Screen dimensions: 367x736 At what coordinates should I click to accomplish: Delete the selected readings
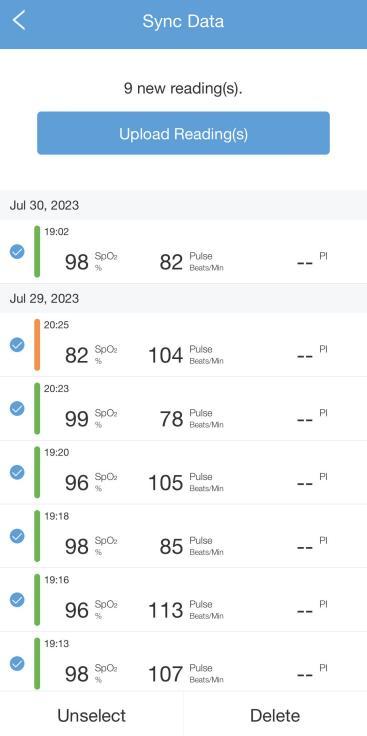click(x=275, y=715)
